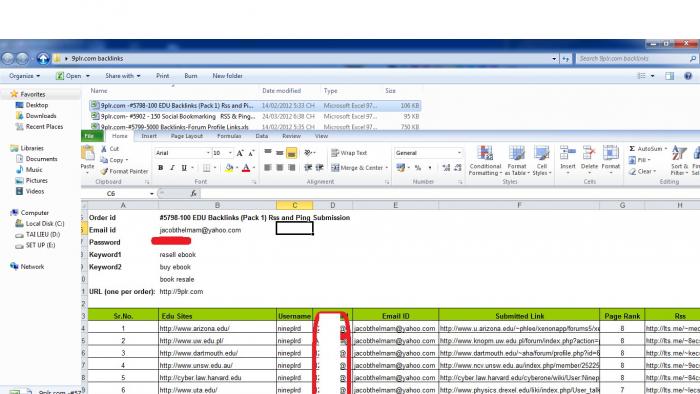Click the New folder button
The image size is (700, 394).
227,76
